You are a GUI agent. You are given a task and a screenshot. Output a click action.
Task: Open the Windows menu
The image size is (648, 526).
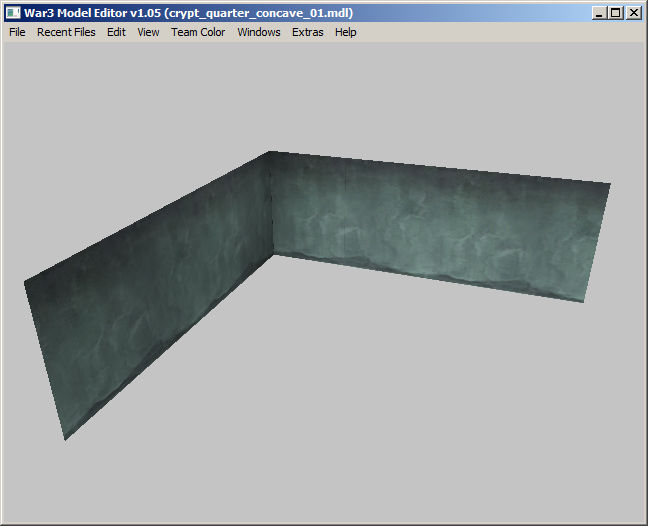[259, 32]
